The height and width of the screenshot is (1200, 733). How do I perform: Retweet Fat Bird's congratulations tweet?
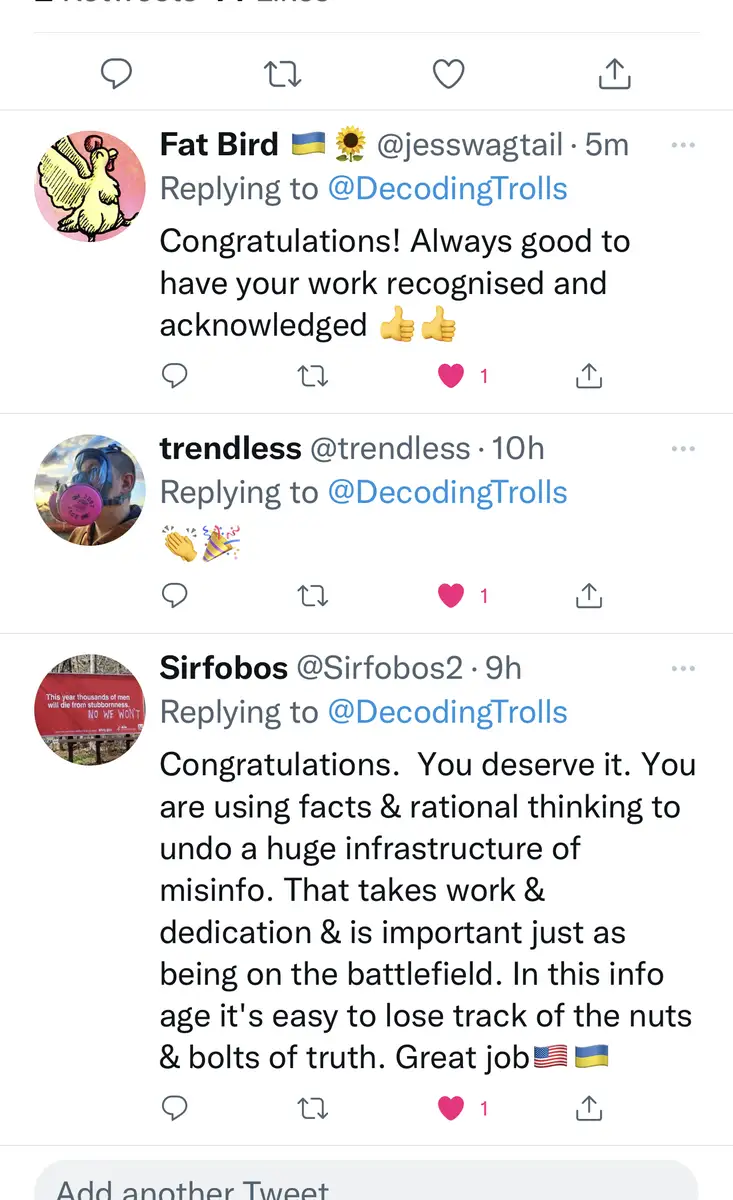(313, 376)
